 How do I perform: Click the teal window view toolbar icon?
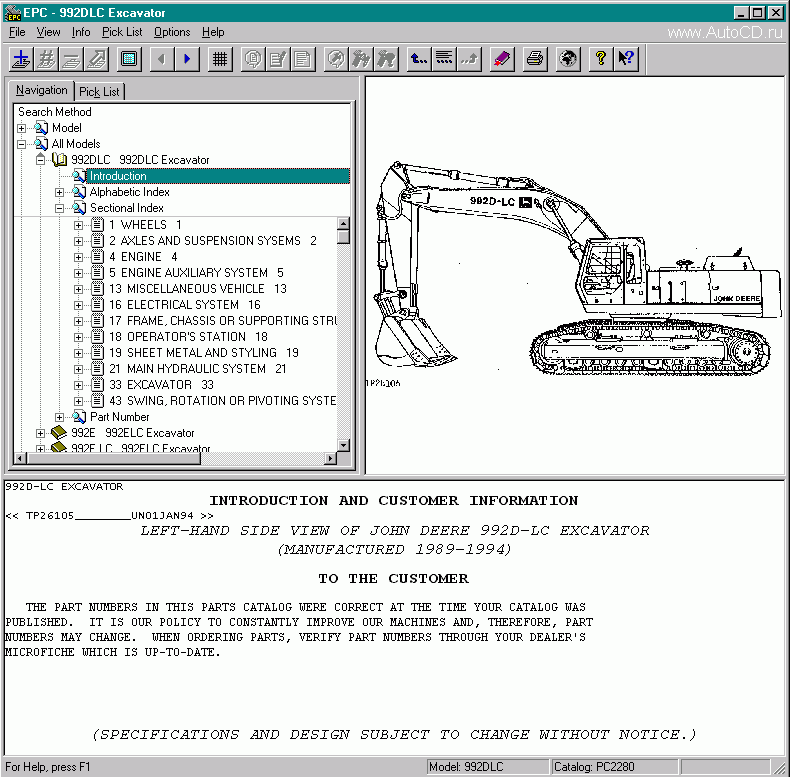point(129,59)
